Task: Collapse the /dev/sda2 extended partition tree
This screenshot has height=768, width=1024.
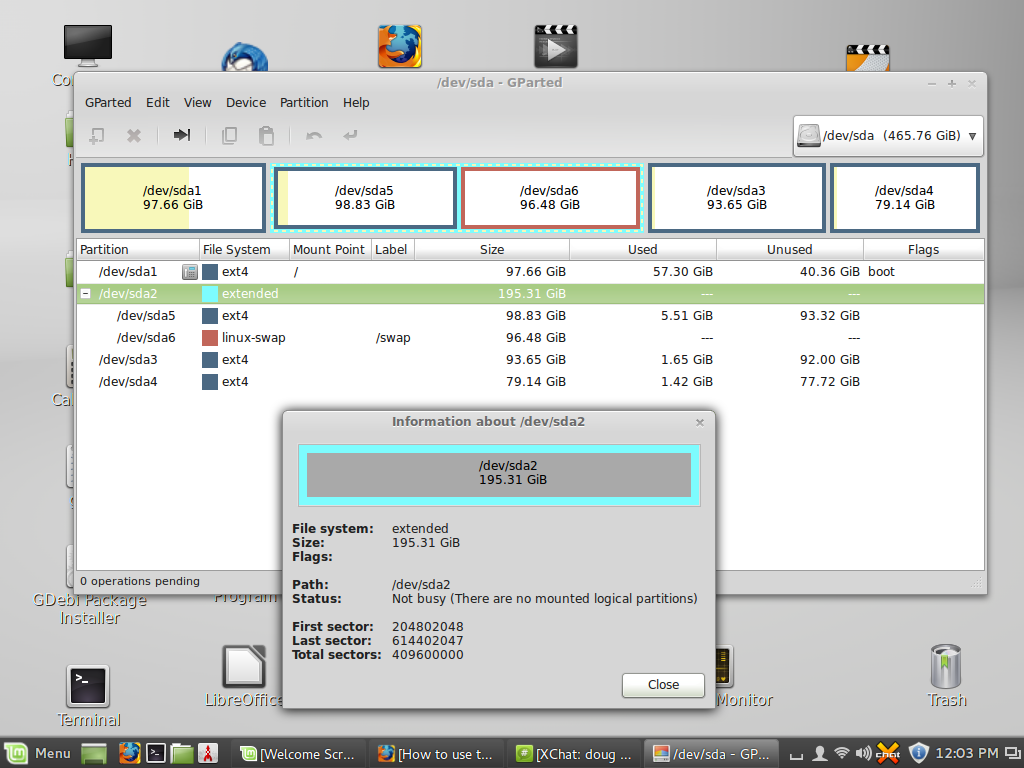Action: [86, 294]
